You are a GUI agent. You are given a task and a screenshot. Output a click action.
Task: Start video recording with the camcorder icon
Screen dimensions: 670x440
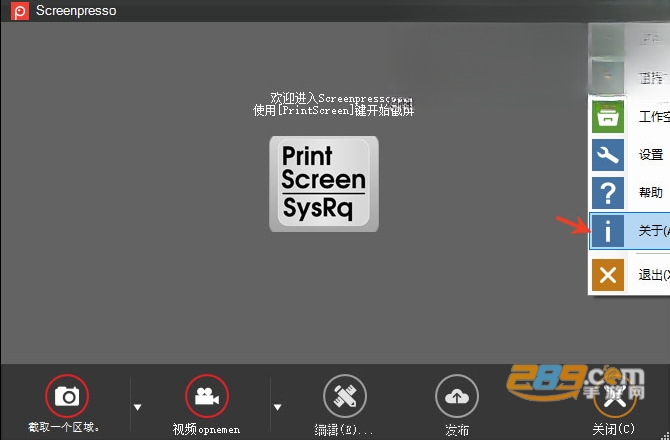pyautogui.click(x=207, y=396)
